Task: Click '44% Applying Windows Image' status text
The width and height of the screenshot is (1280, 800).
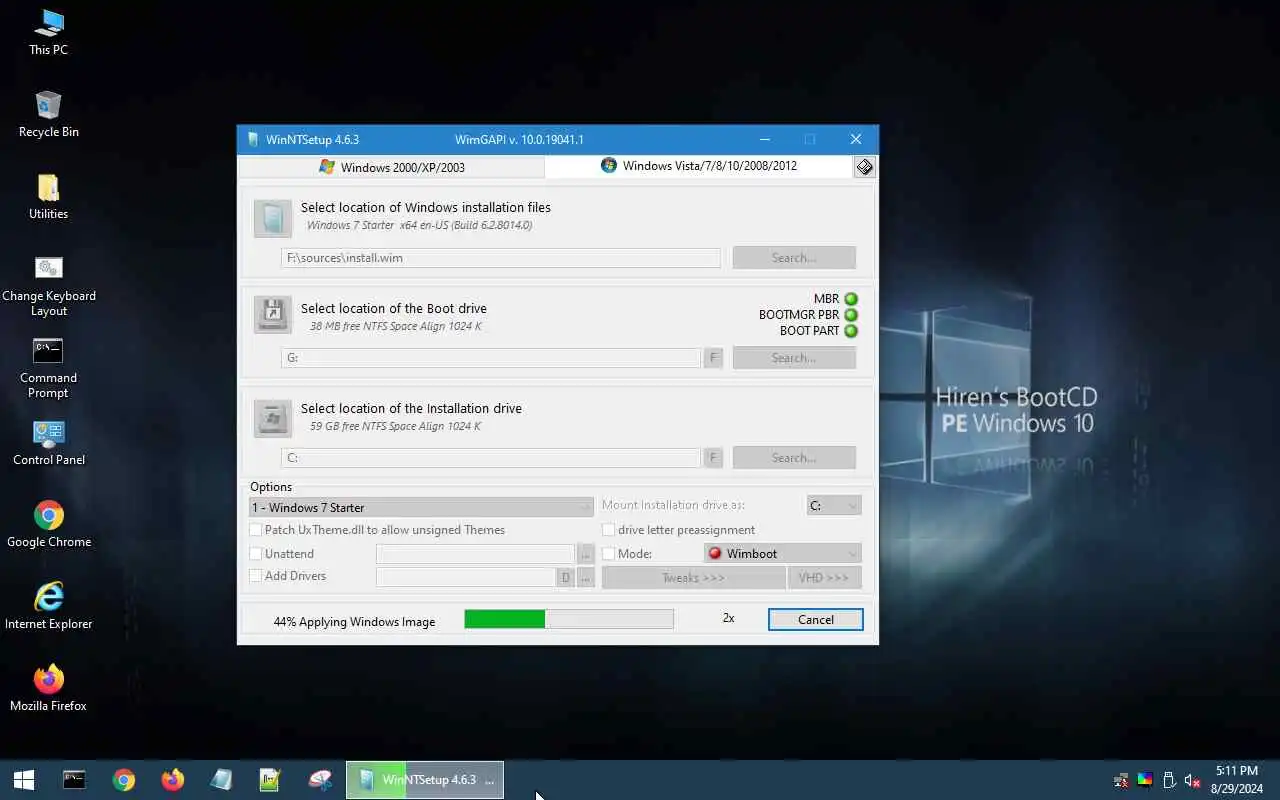Action: point(354,622)
